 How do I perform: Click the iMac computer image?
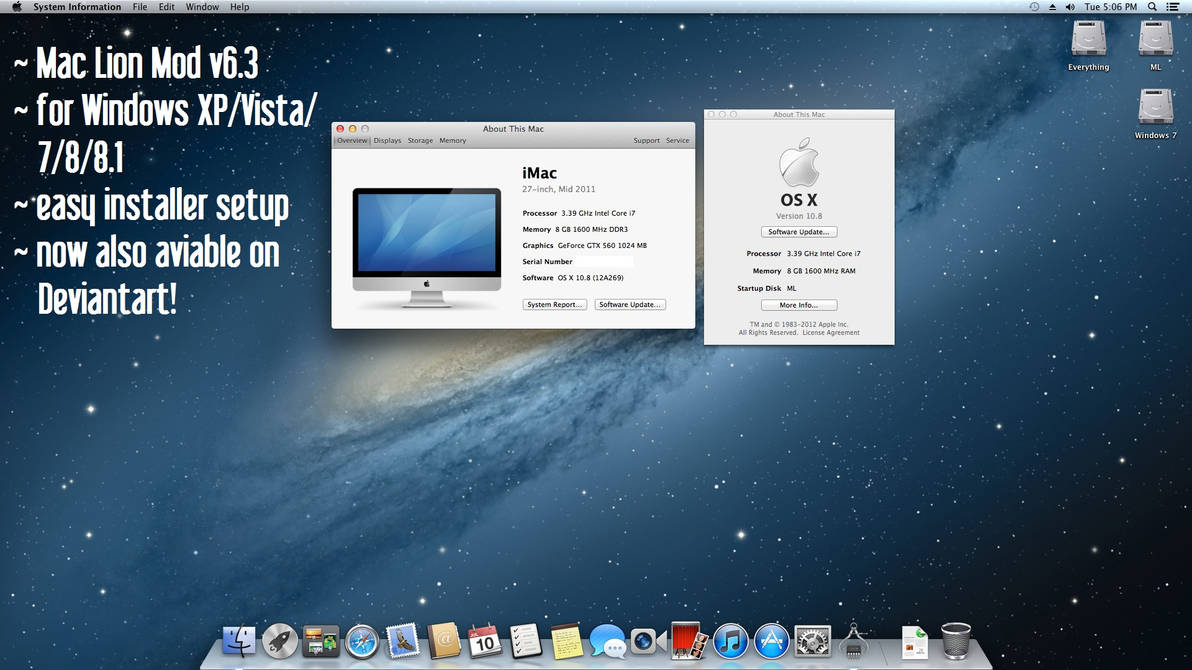pos(426,247)
